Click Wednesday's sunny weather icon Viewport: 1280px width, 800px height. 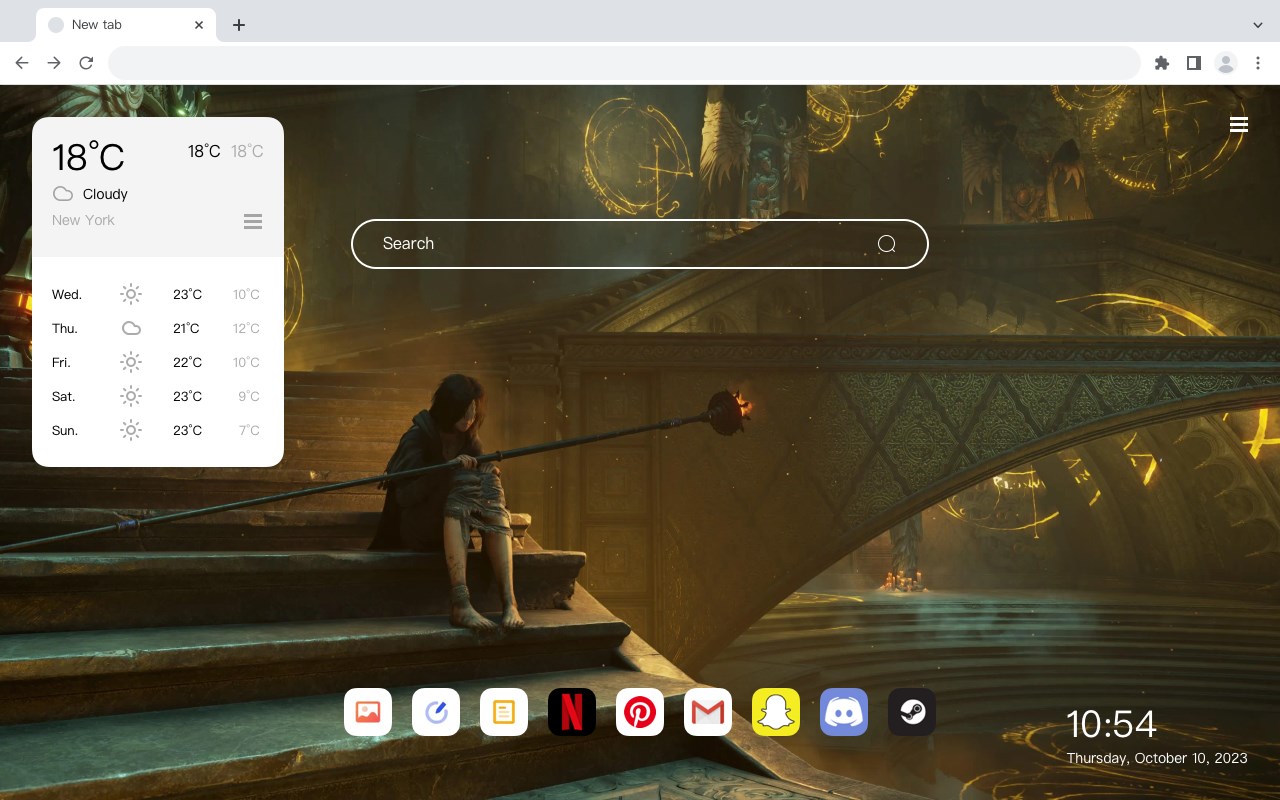[x=131, y=294]
